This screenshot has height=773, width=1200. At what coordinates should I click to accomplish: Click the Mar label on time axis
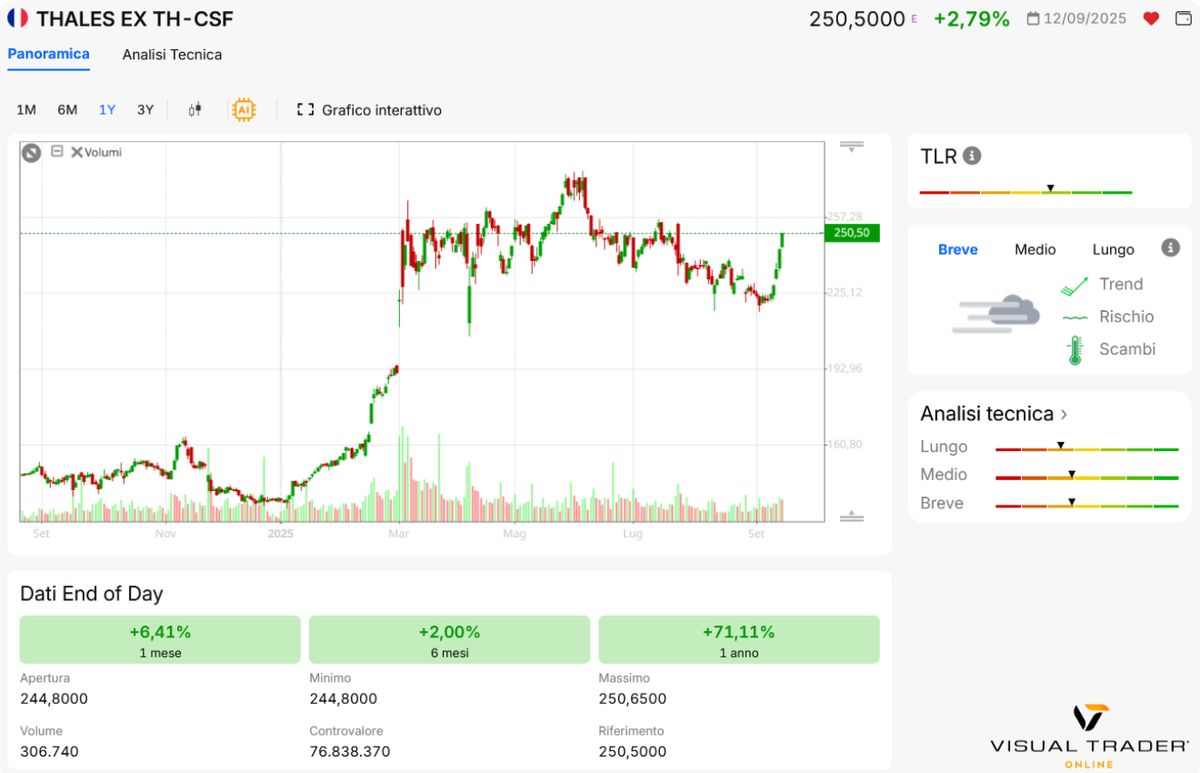(399, 535)
